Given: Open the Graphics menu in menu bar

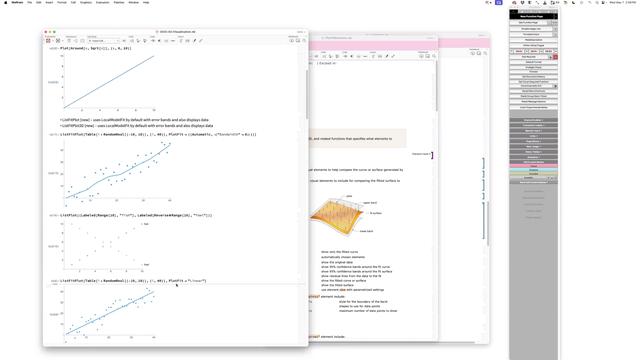Looking at the screenshot, I should pos(86,2).
